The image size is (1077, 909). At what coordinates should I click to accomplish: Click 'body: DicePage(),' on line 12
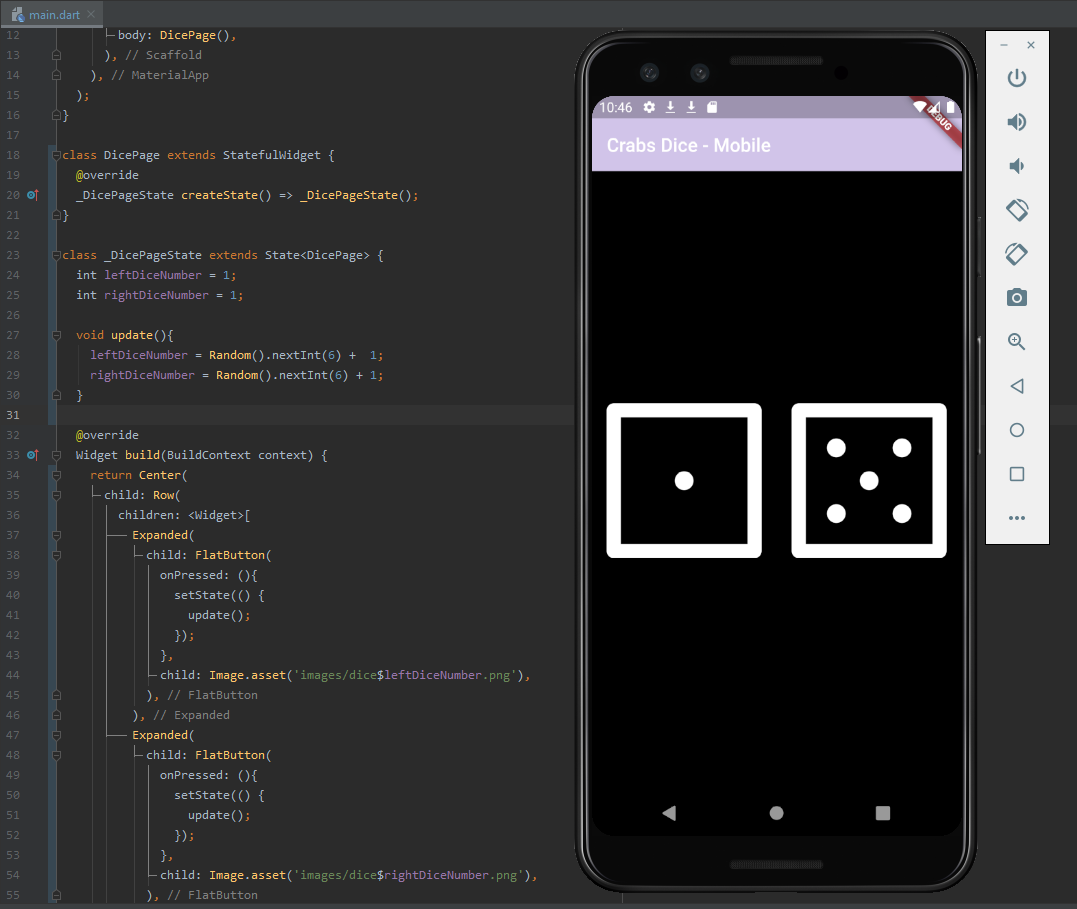pos(177,35)
